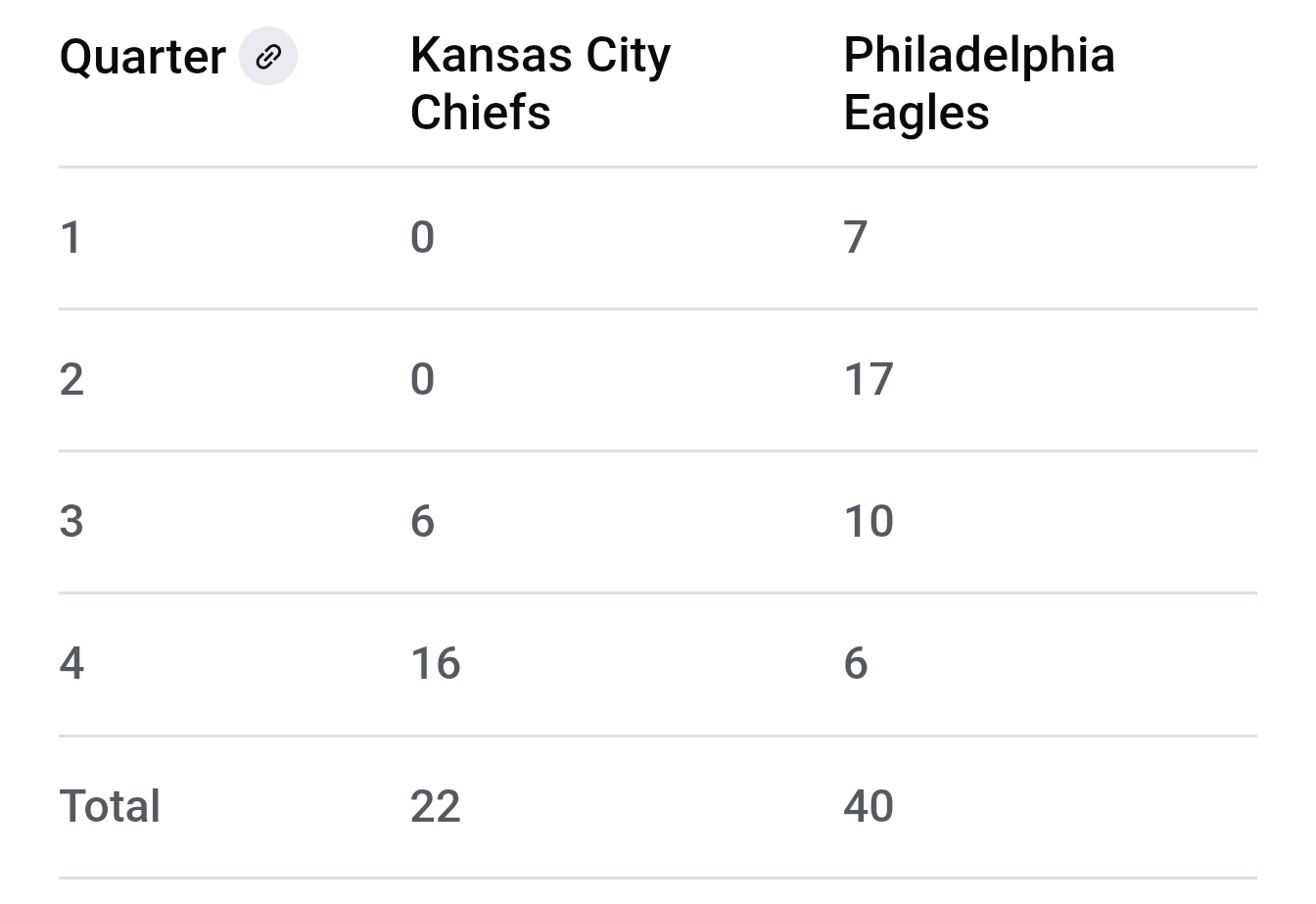Viewport: 1316px width, 904px height.
Task: Click Eagles' quarter 4 score of 6
Action: (x=856, y=664)
